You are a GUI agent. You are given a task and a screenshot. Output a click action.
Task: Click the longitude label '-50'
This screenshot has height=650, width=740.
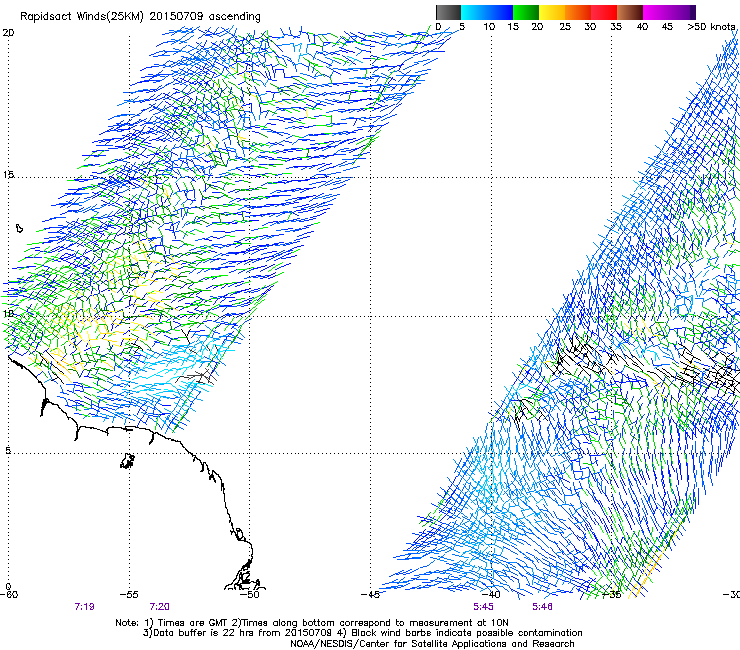(x=250, y=594)
